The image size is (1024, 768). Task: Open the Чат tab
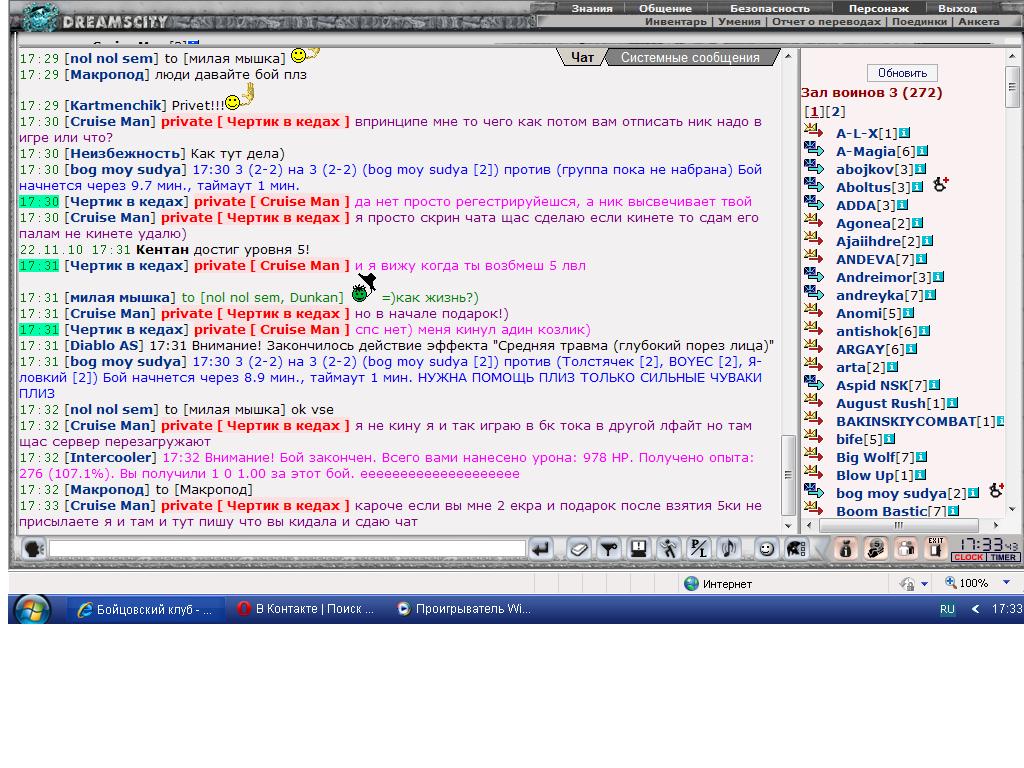point(583,57)
